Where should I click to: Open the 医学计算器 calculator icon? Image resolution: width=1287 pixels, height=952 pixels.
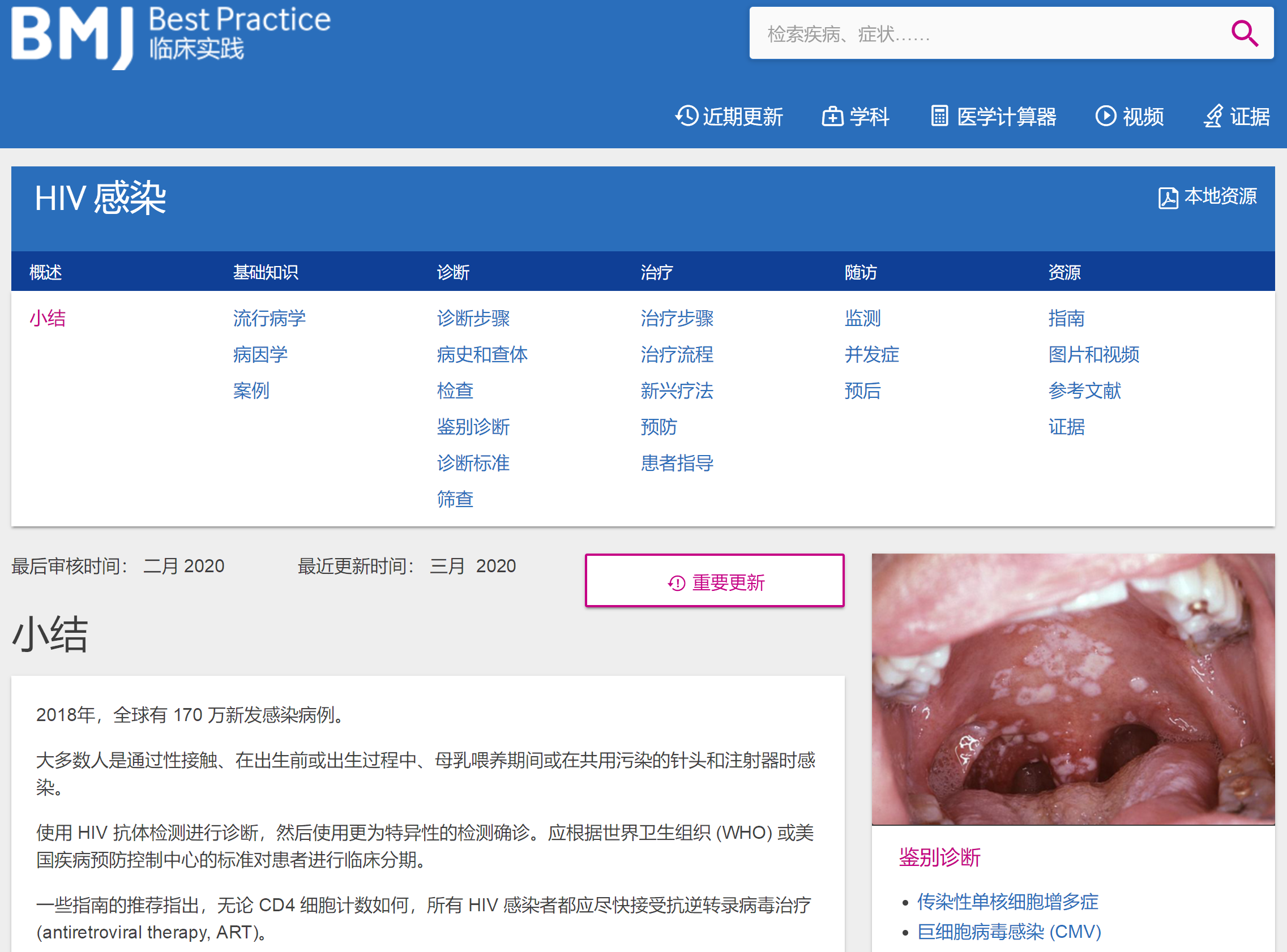point(939,116)
